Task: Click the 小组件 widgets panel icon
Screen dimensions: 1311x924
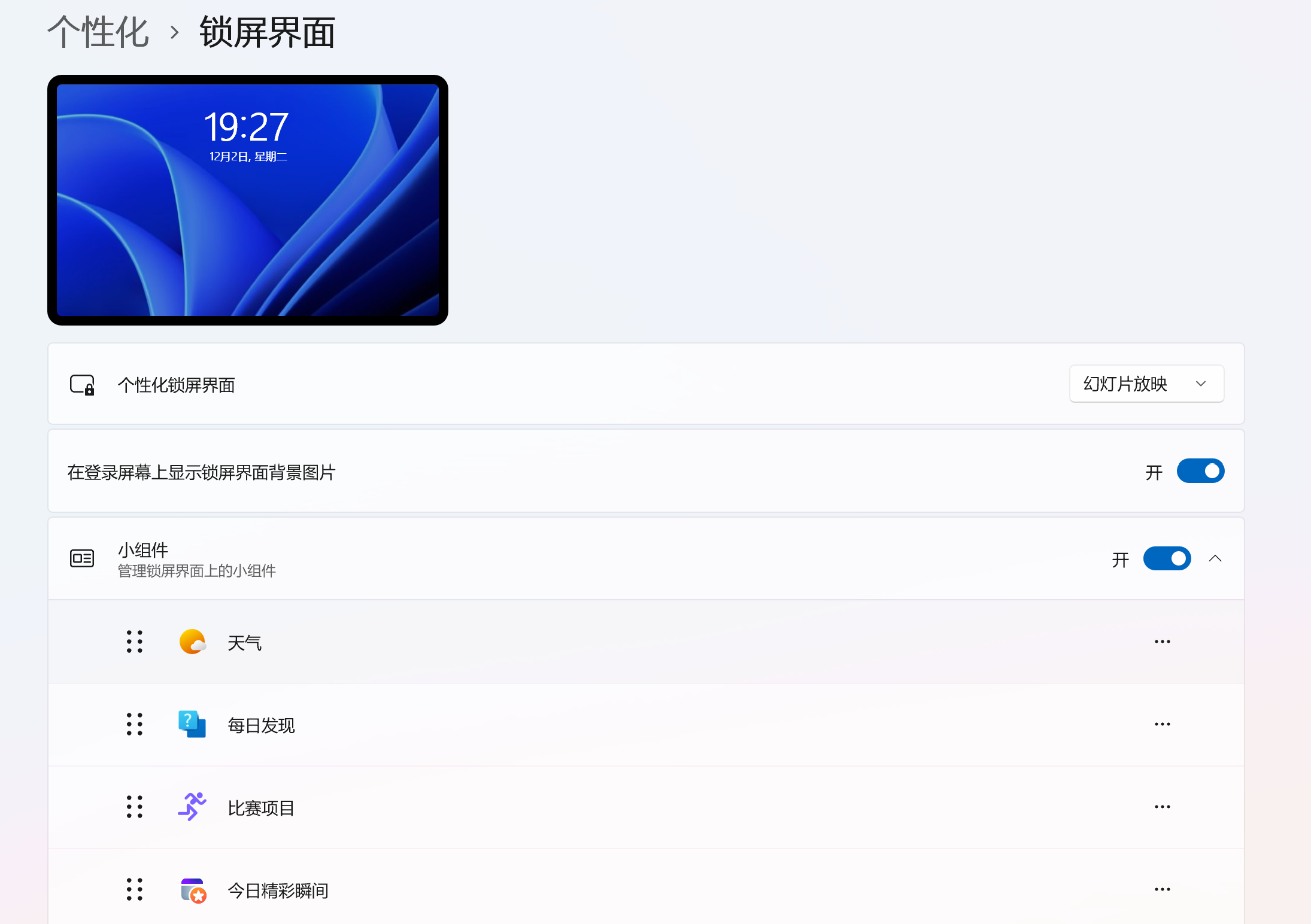Action: coord(81,558)
